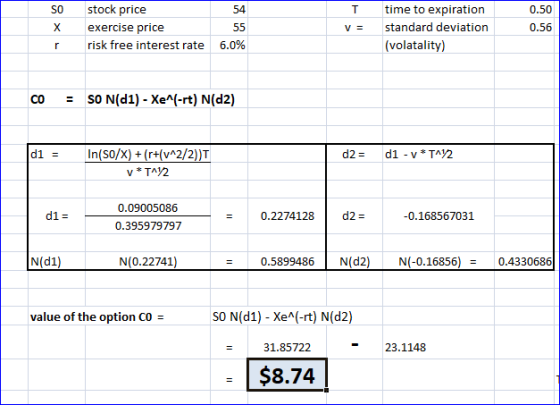Click the '(volatality)' cell
The height and width of the screenshot is (405, 560).
pyautogui.click(x=415, y=45)
